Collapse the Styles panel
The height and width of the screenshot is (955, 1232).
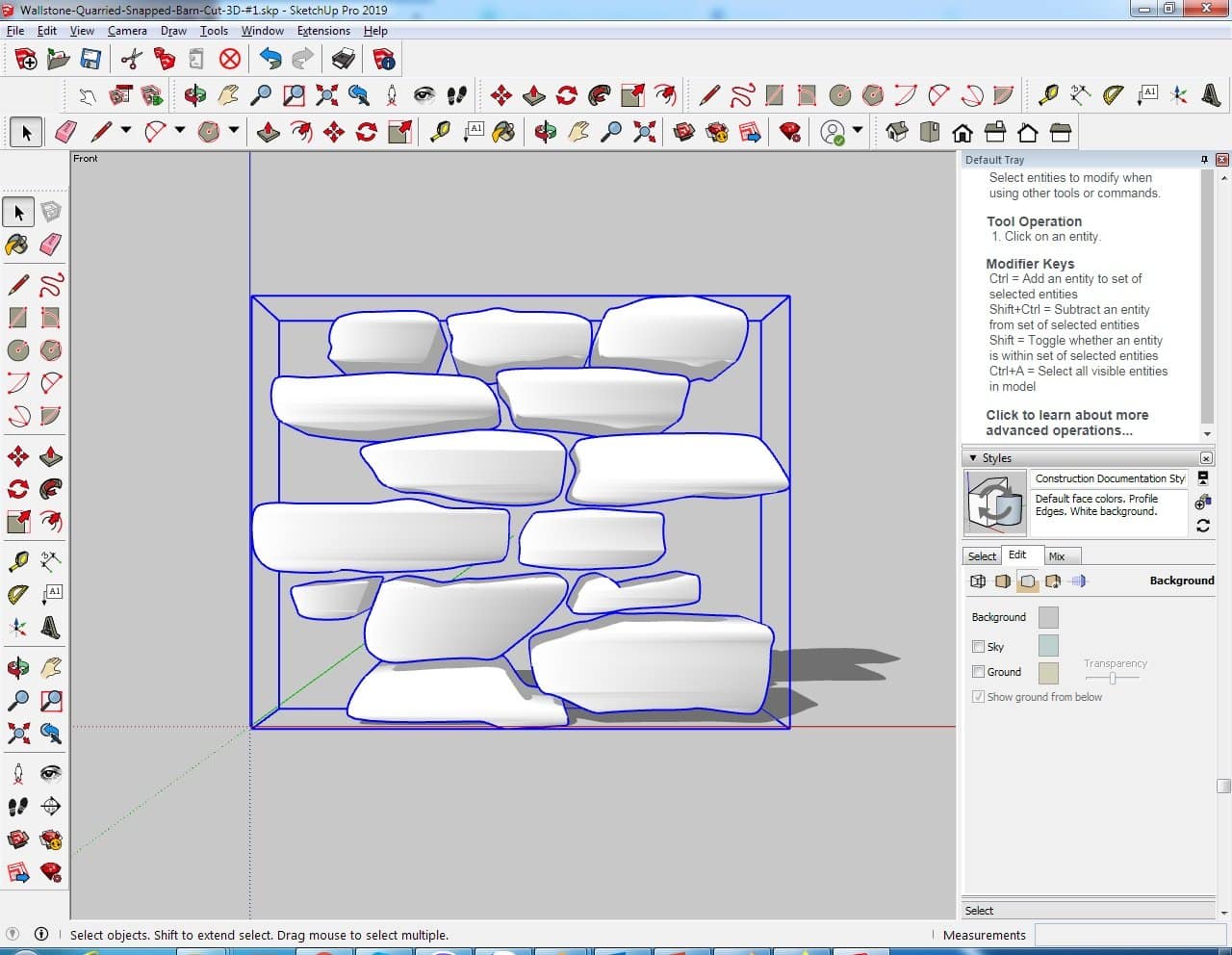(x=973, y=458)
